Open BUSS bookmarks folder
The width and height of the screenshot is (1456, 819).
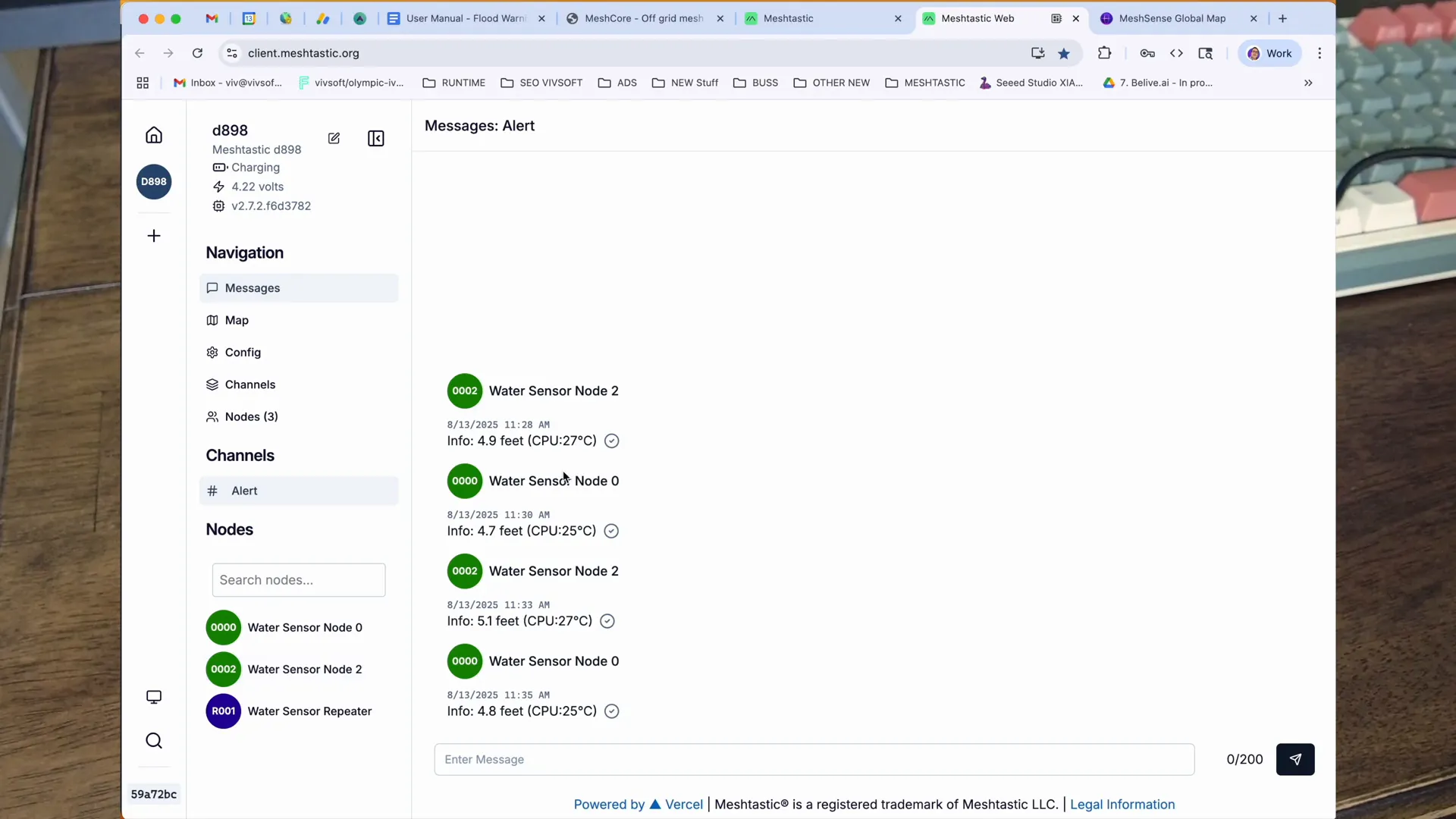755,83
